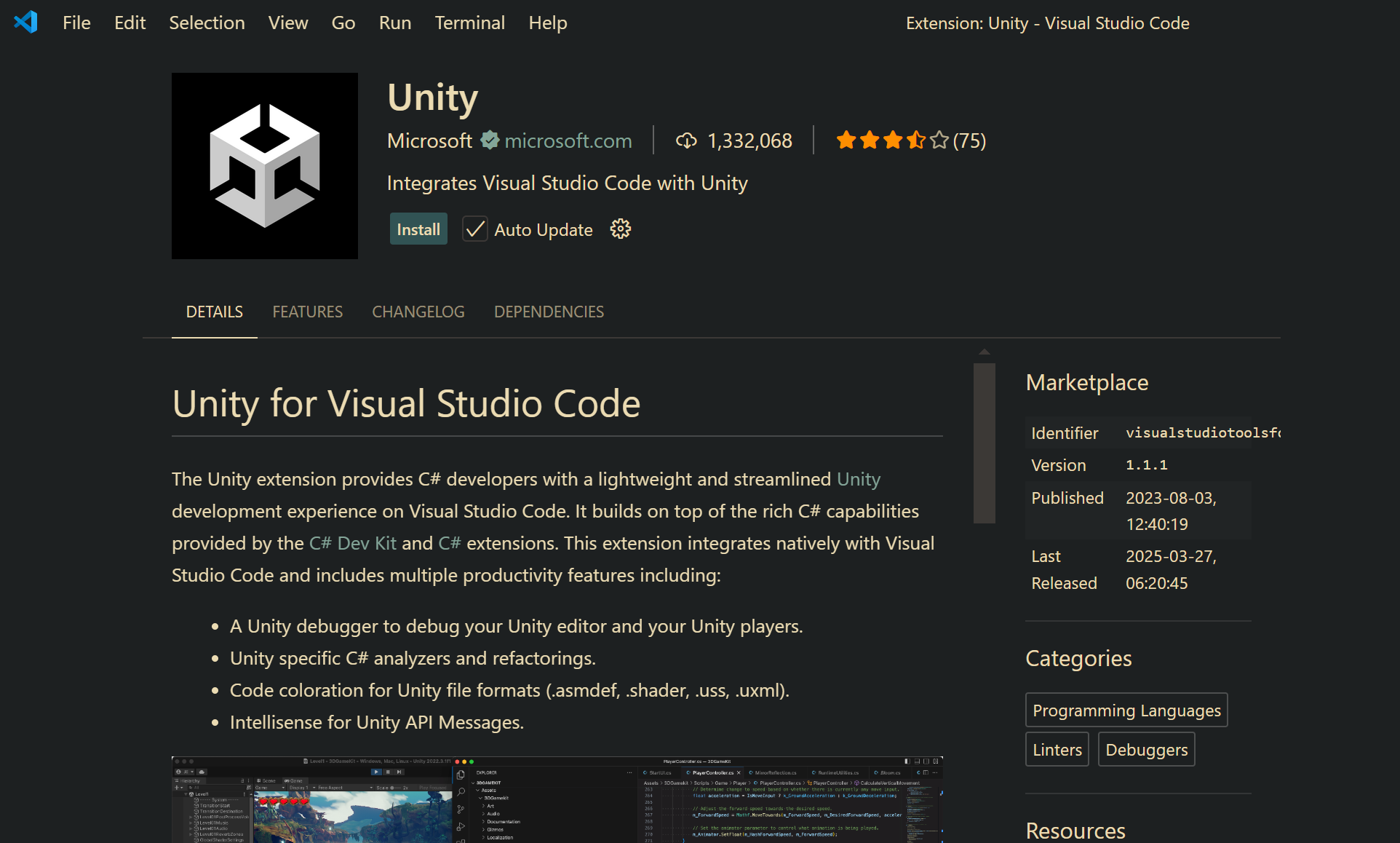Click the Unity for Visual Studio Code heading
Image resolution: width=1400 pixels, height=843 pixels.
tap(406, 403)
